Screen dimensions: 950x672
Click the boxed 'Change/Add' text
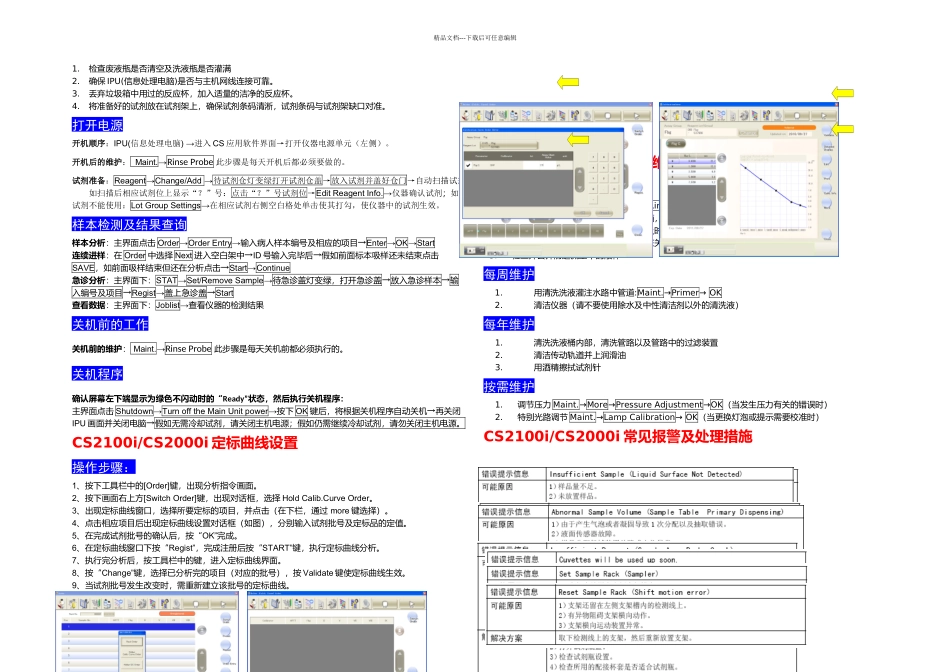(178, 181)
